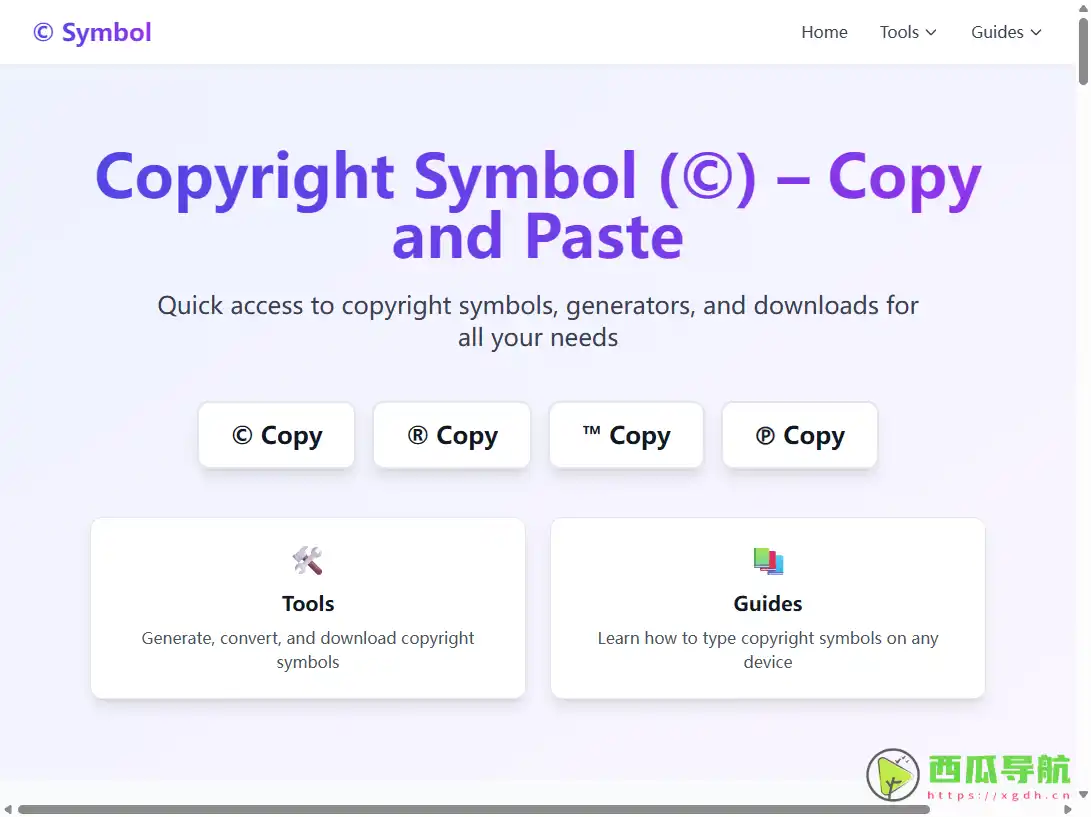Viewport: 1091px width, 817px height.
Task: Open the Tools dropdown in navigation
Action: [x=907, y=32]
